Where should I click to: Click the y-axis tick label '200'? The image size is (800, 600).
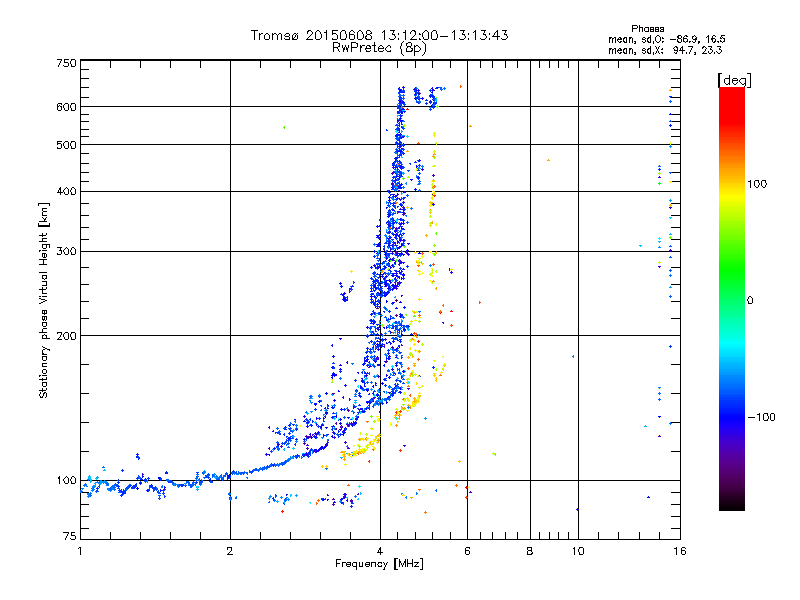click(x=66, y=336)
